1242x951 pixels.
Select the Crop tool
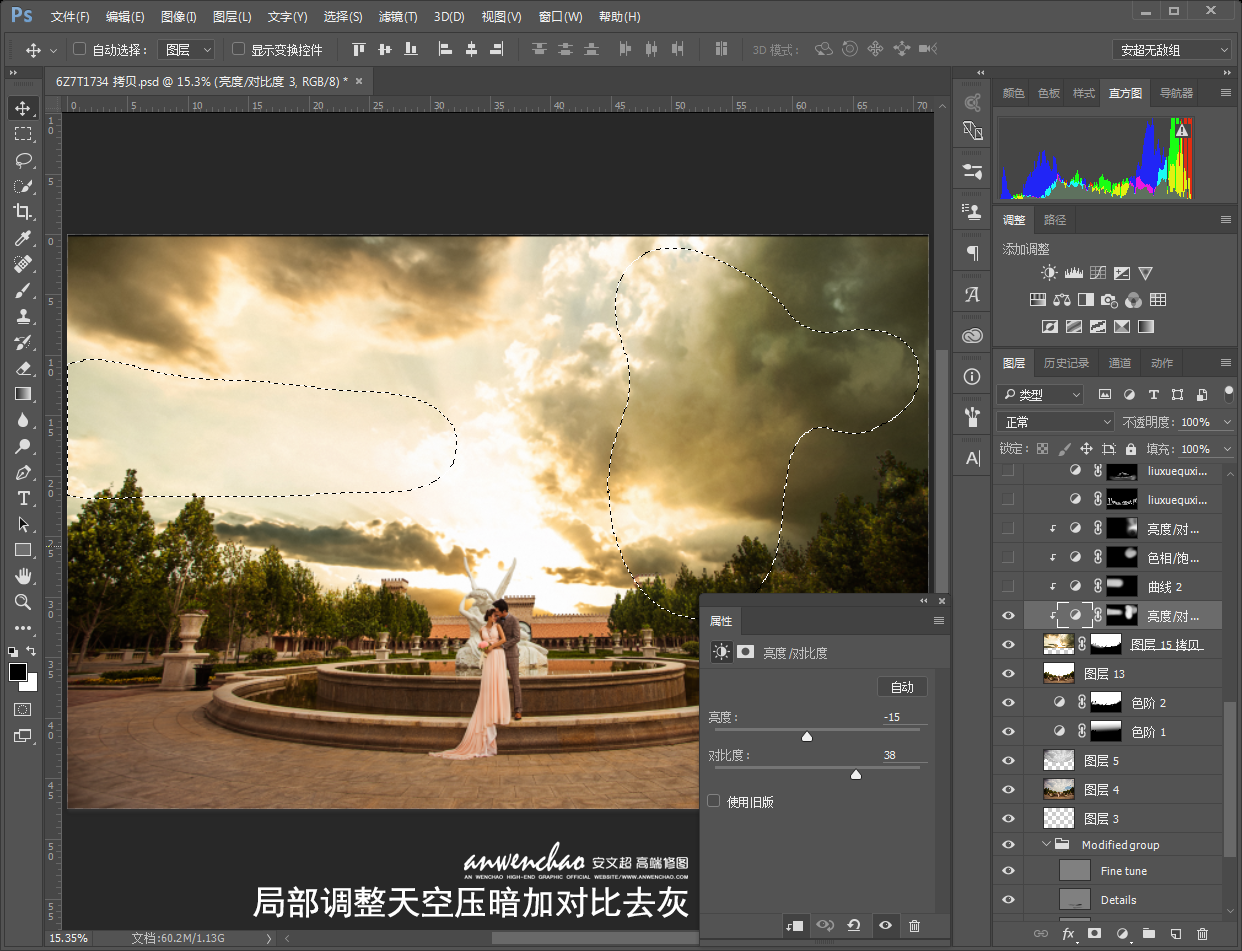pos(23,212)
